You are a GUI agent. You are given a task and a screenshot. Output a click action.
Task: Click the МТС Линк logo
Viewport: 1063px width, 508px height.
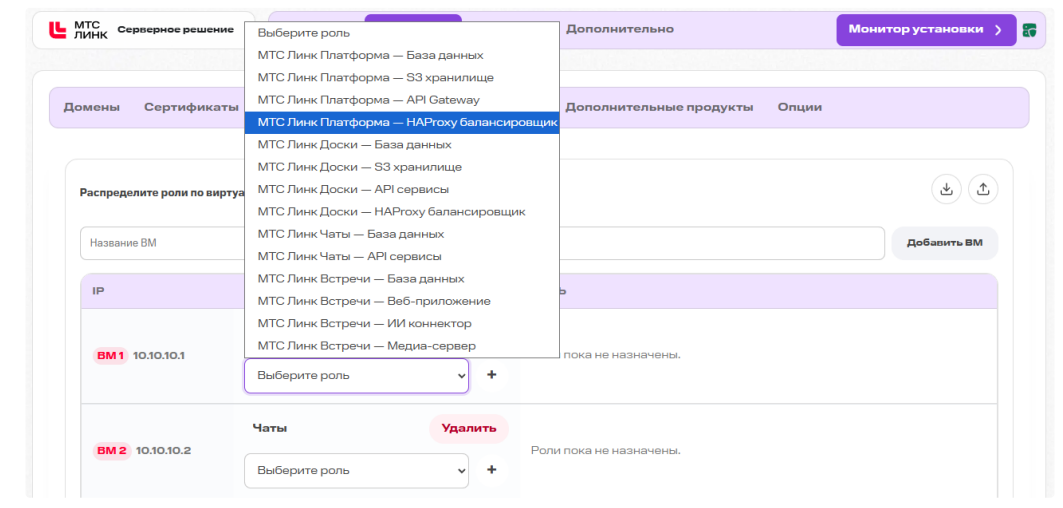click(78, 30)
